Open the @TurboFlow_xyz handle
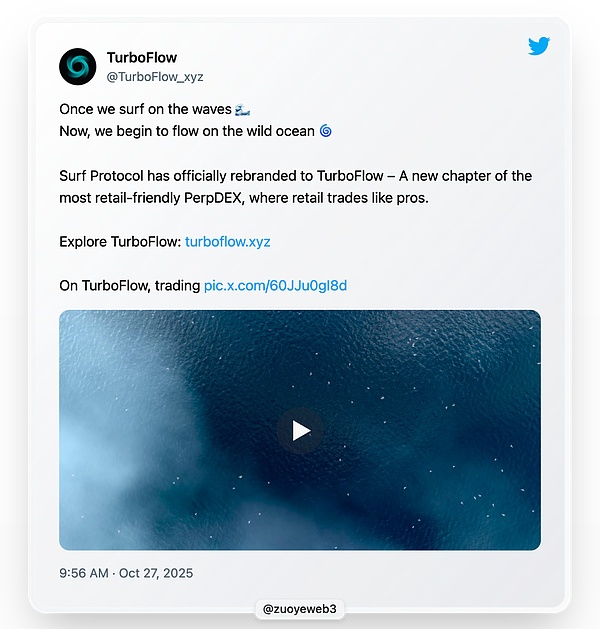600x629 pixels. tap(155, 76)
